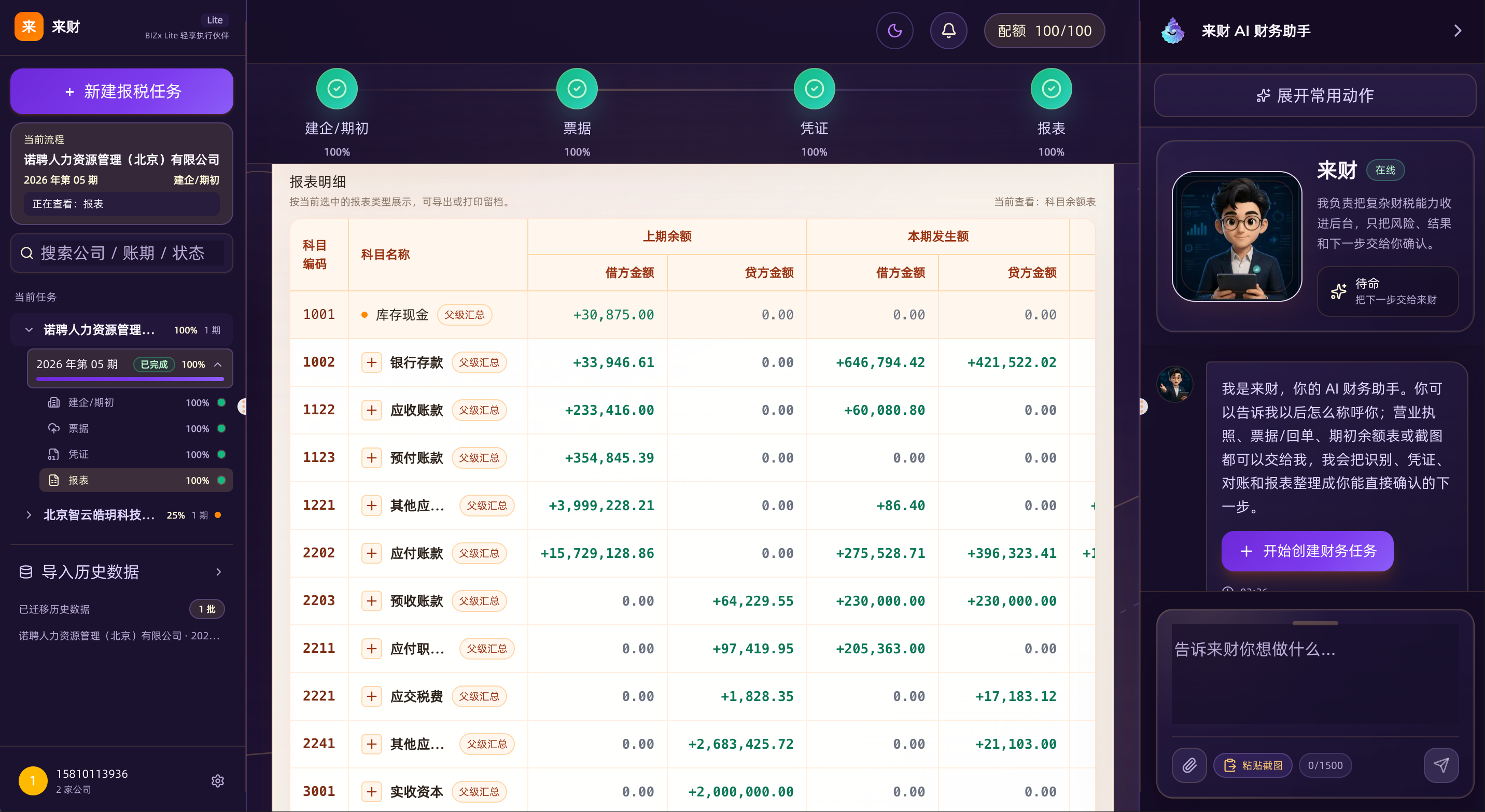Expand the 3001 实收资本 row

point(371,792)
